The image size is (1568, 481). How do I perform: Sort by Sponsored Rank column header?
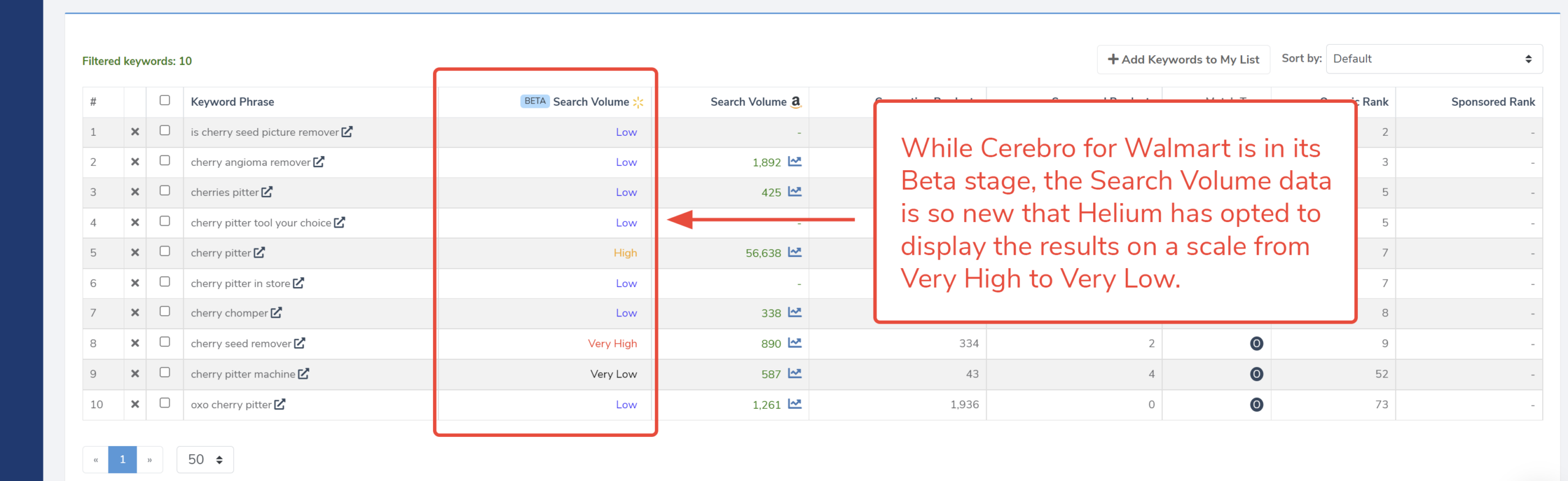pyautogui.click(x=1492, y=102)
